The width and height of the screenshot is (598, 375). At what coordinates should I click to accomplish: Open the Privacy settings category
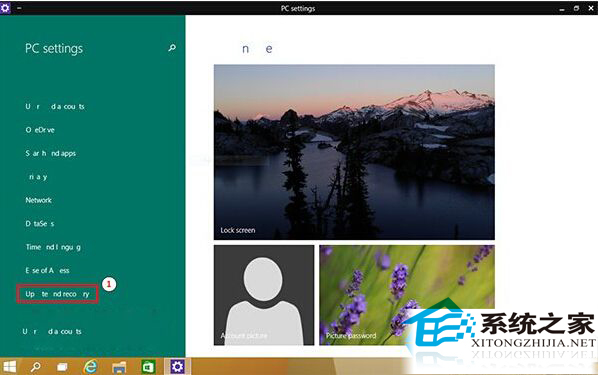38,177
